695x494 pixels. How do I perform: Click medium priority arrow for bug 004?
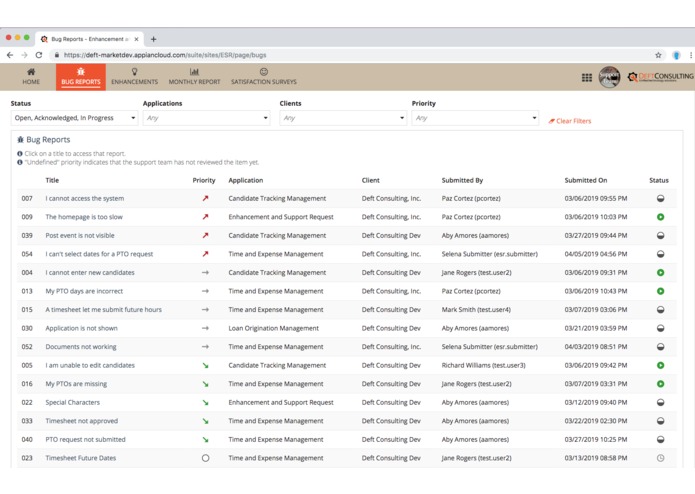(x=205, y=273)
